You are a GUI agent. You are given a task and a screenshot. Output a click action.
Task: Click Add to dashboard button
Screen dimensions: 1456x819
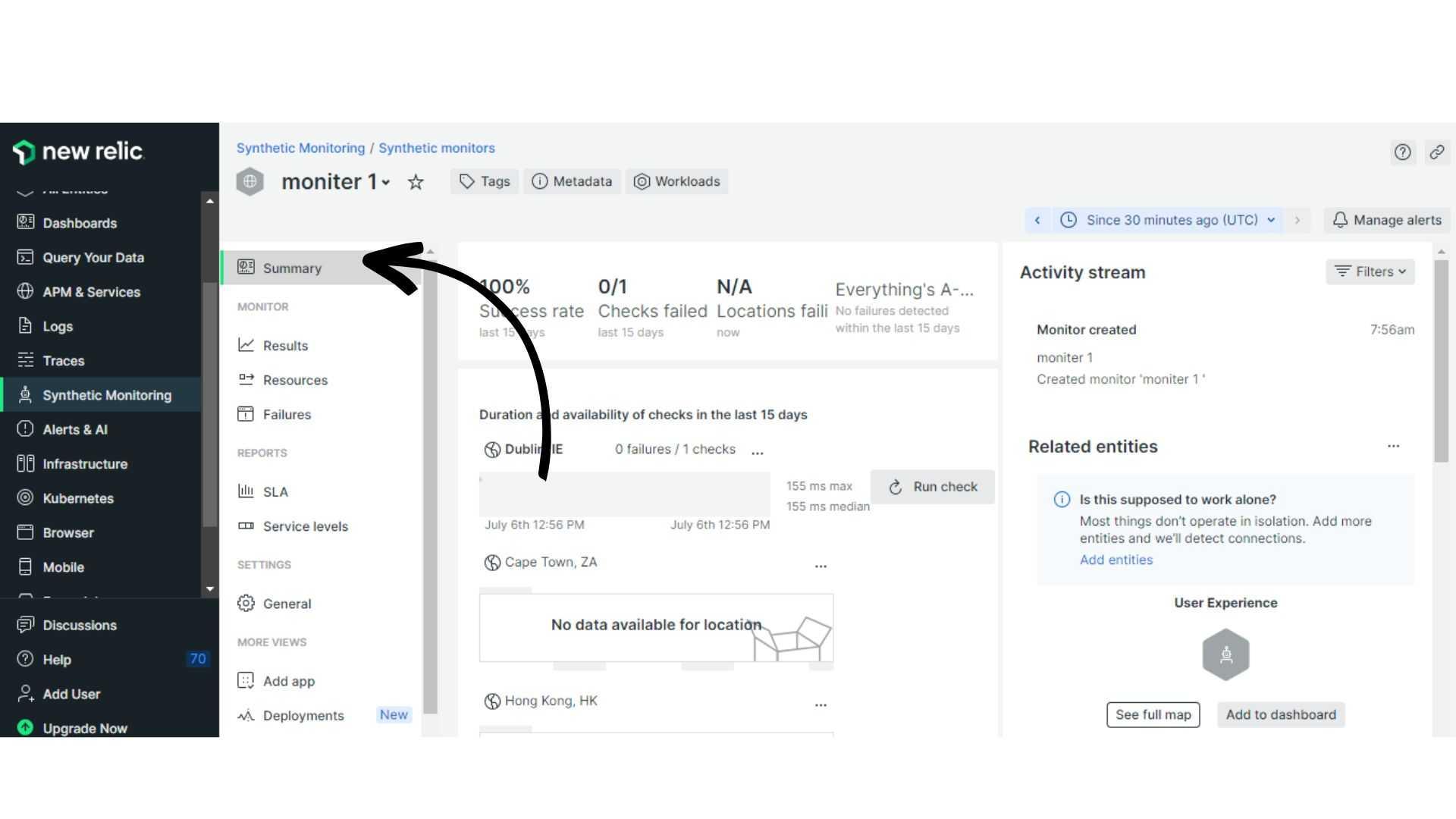click(1281, 714)
